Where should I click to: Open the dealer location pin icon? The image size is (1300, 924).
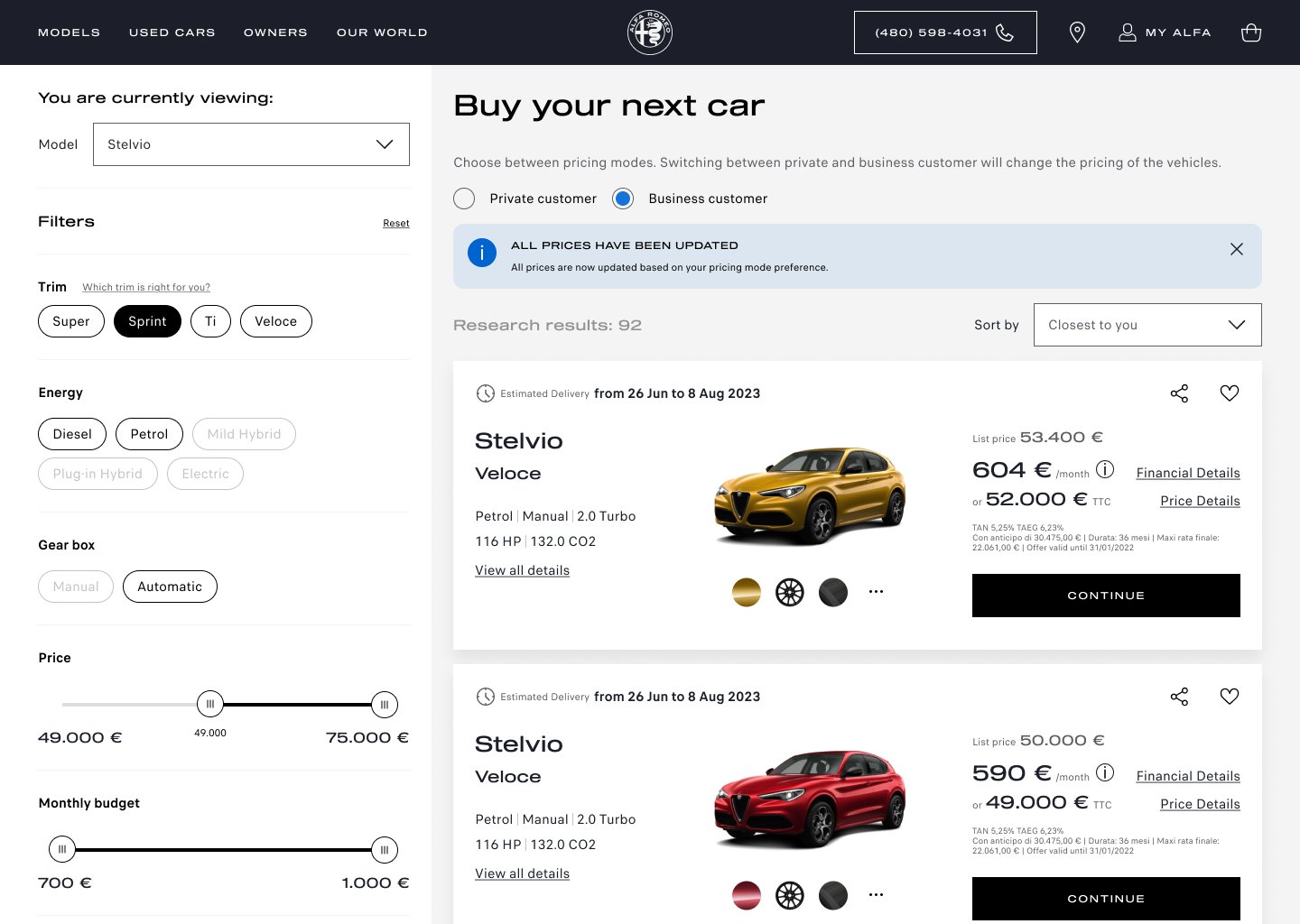point(1077,32)
